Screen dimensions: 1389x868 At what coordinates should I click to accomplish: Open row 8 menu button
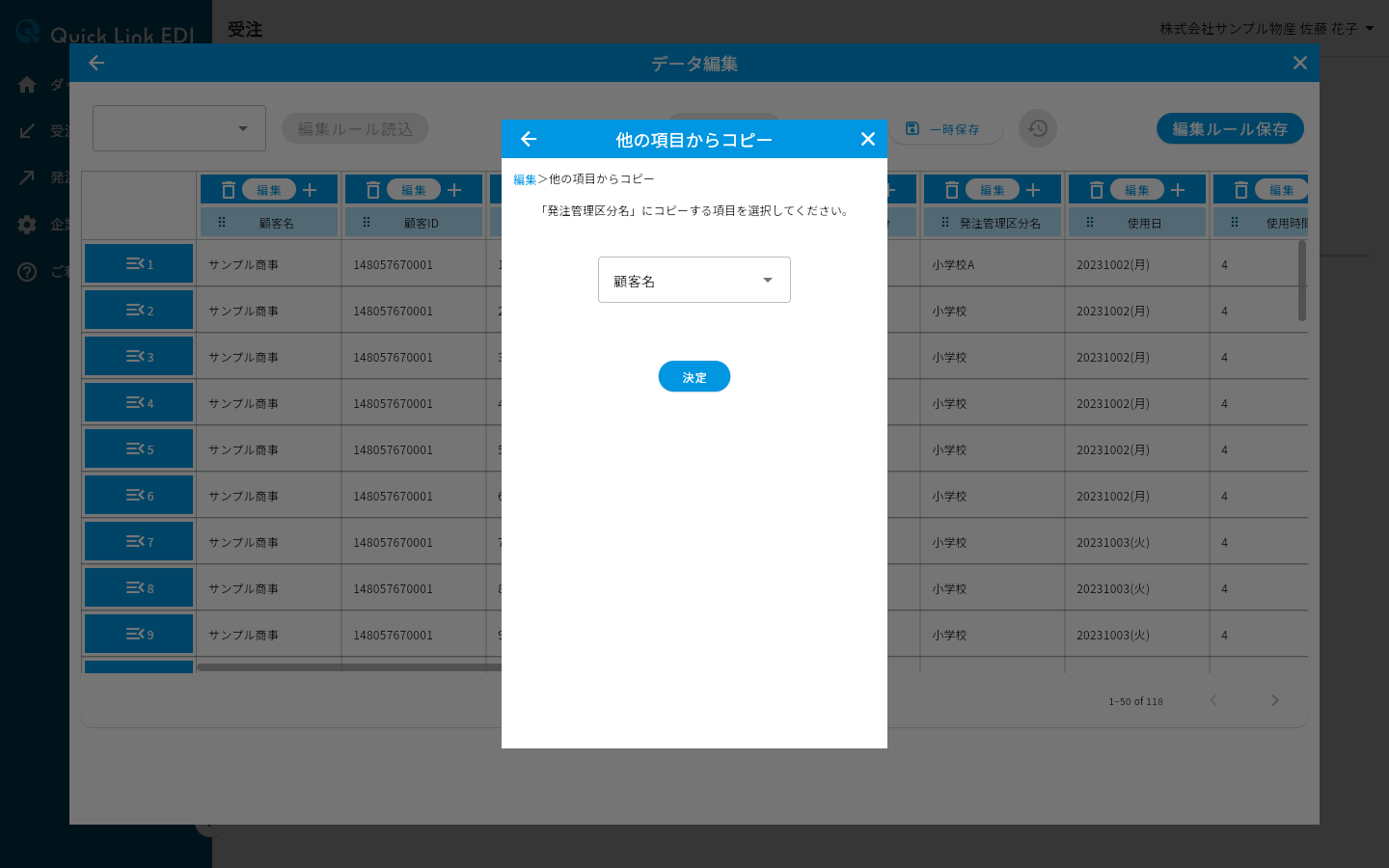point(139,587)
